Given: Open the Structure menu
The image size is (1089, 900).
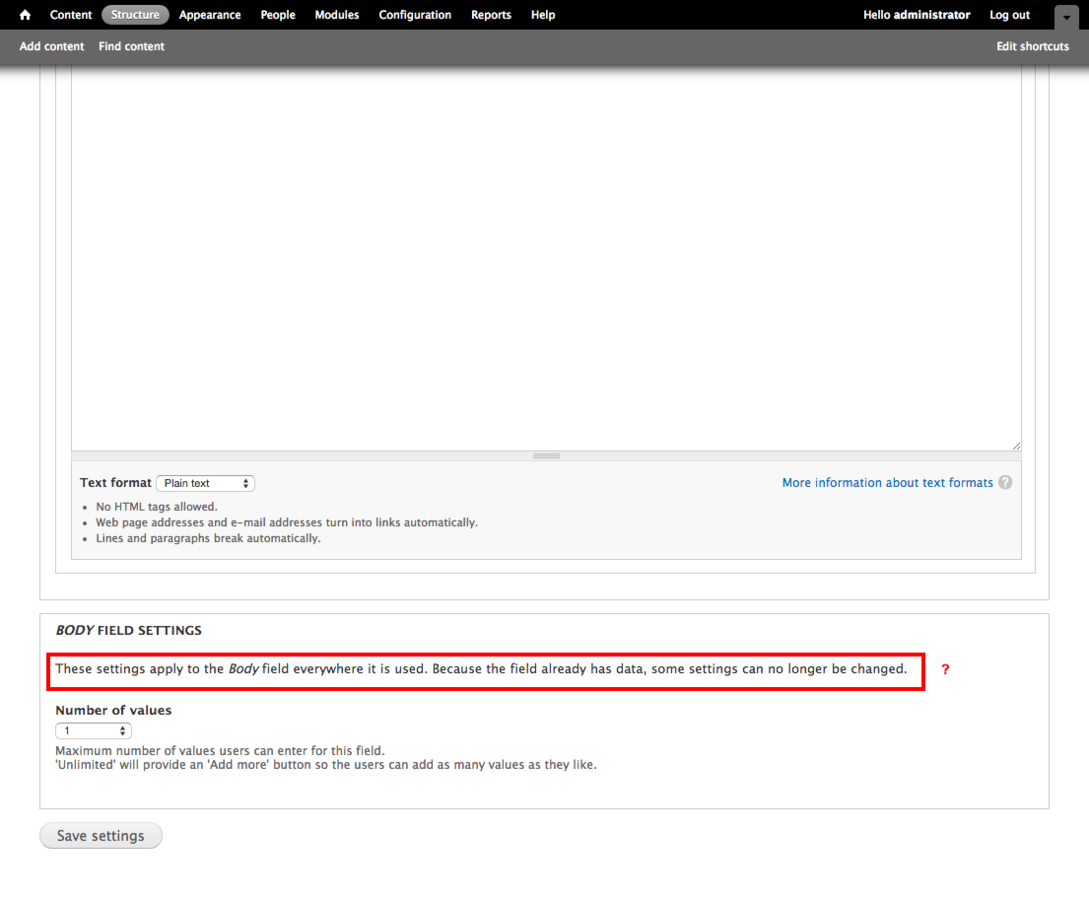Looking at the screenshot, I should [x=135, y=15].
